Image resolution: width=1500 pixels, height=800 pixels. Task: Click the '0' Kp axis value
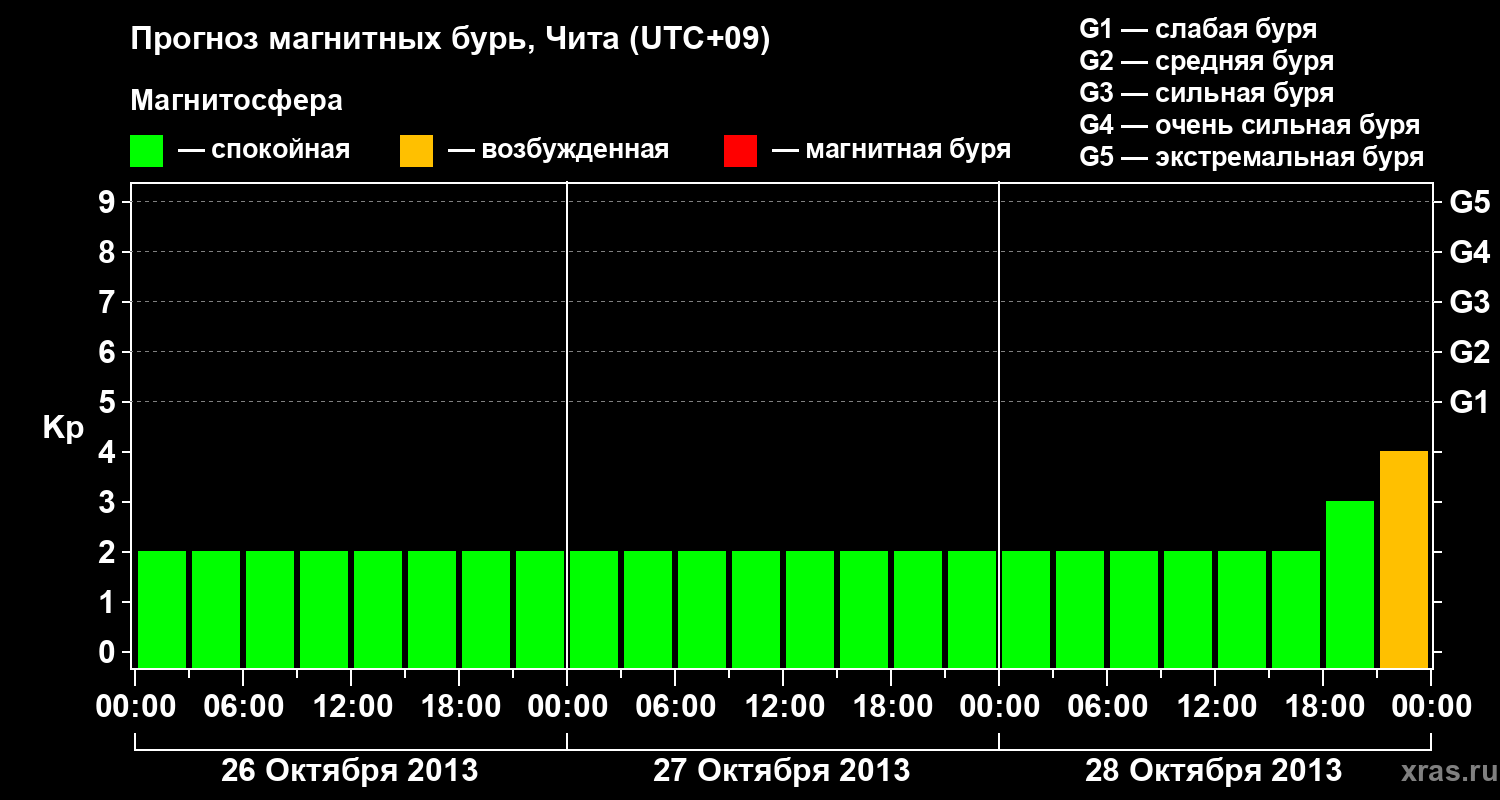coord(109,652)
